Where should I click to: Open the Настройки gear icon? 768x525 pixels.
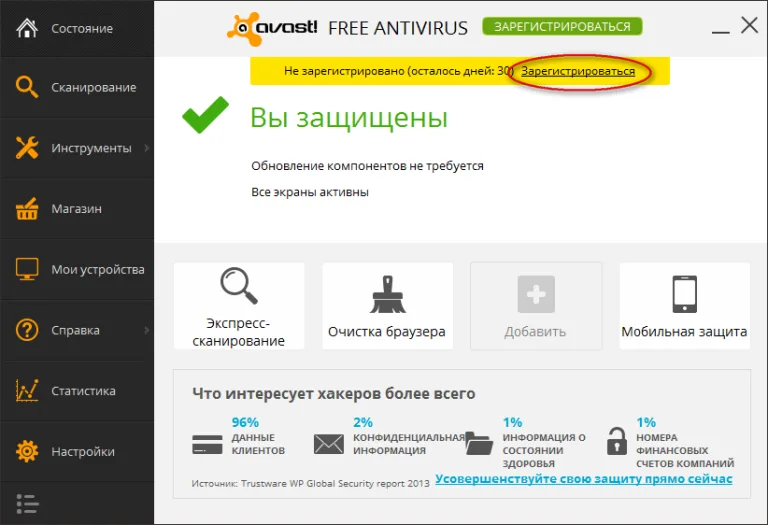pyautogui.click(x=27, y=451)
